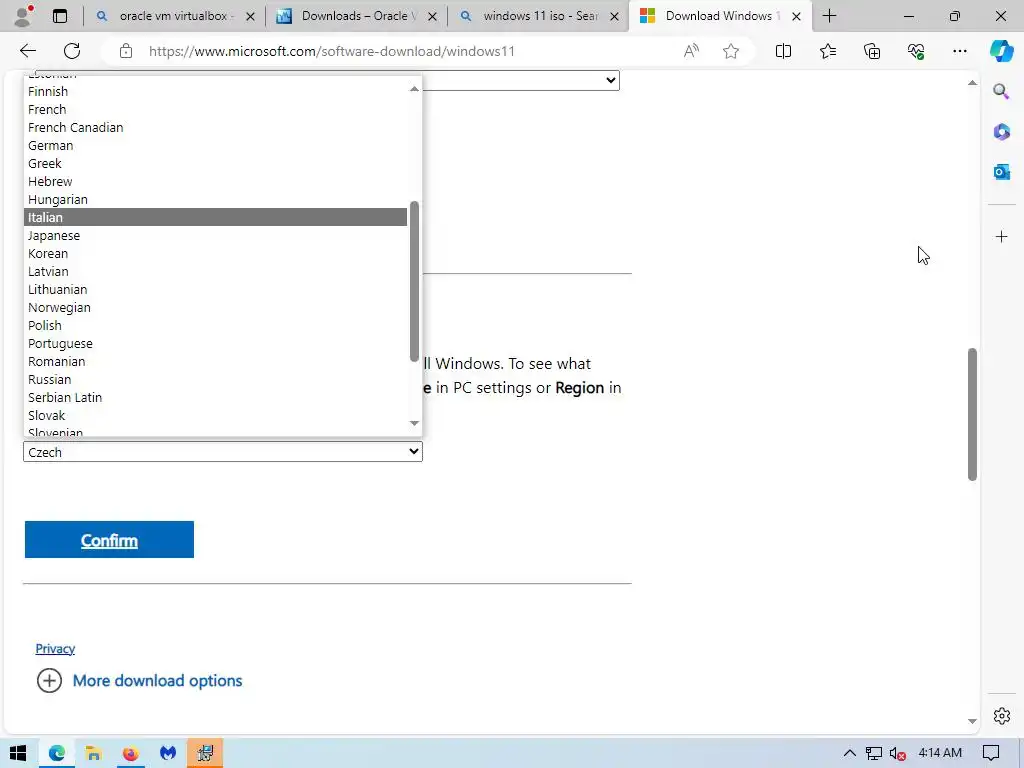Open Edge from the taskbar
The width and height of the screenshot is (1024, 768).
[57, 753]
